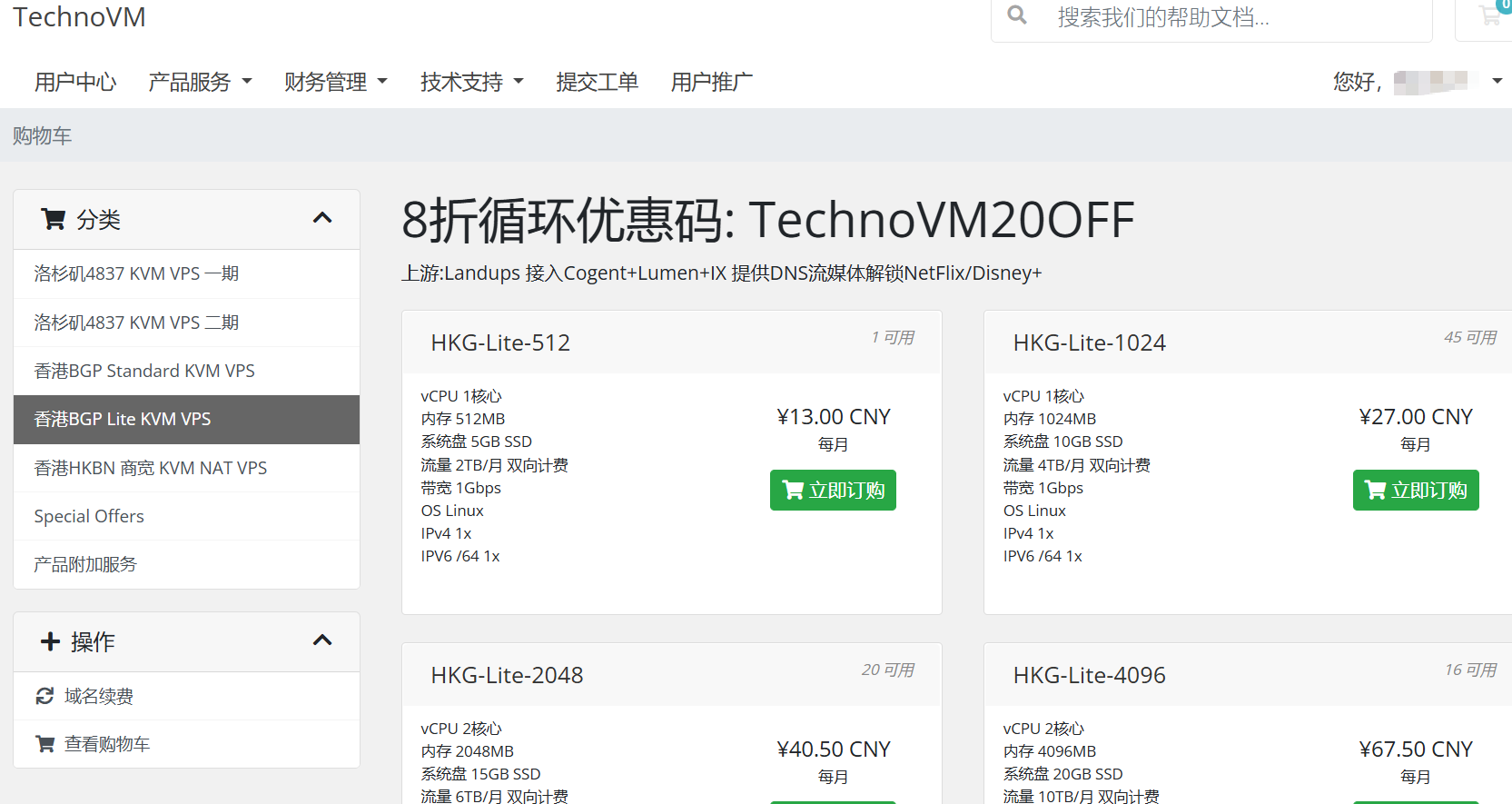Viewport: 1512px width, 804px height.
Task: Open the user account dropdown beside 您好
Action: pyautogui.click(x=1497, y=82)
